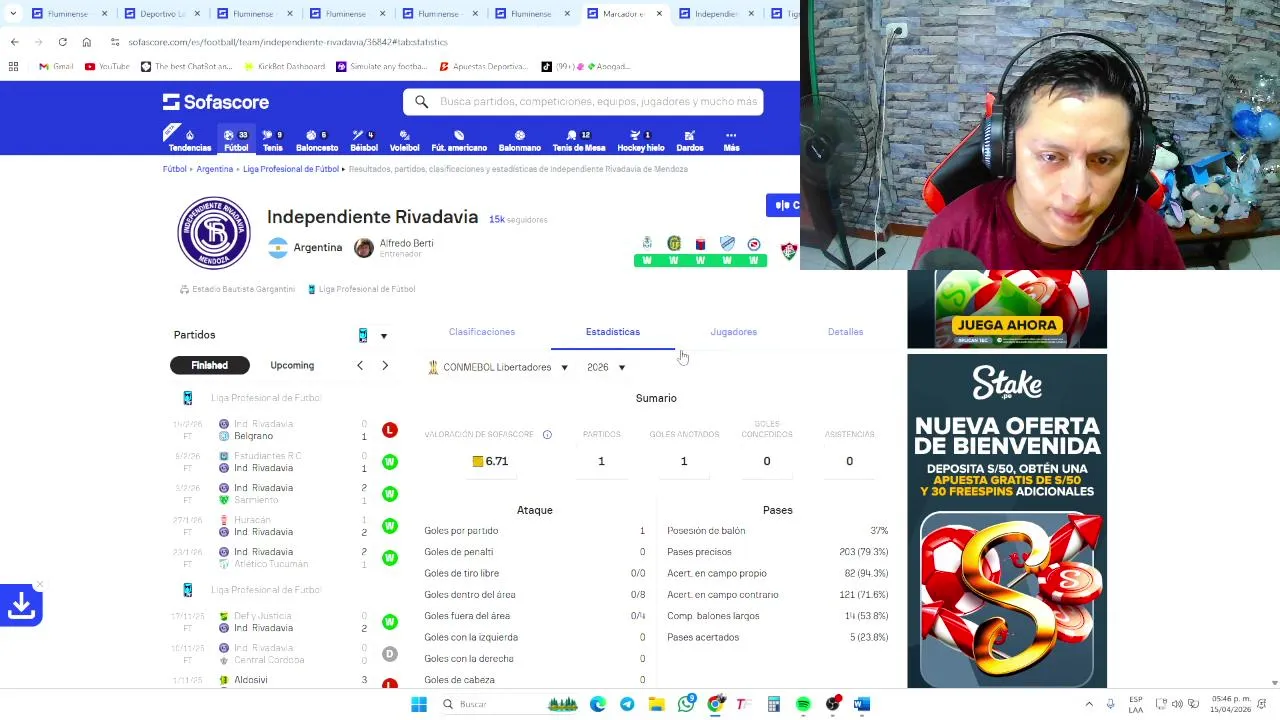Switch to the Deportivo browser tab
This screenshot has width=1280, height=720.
155,14
